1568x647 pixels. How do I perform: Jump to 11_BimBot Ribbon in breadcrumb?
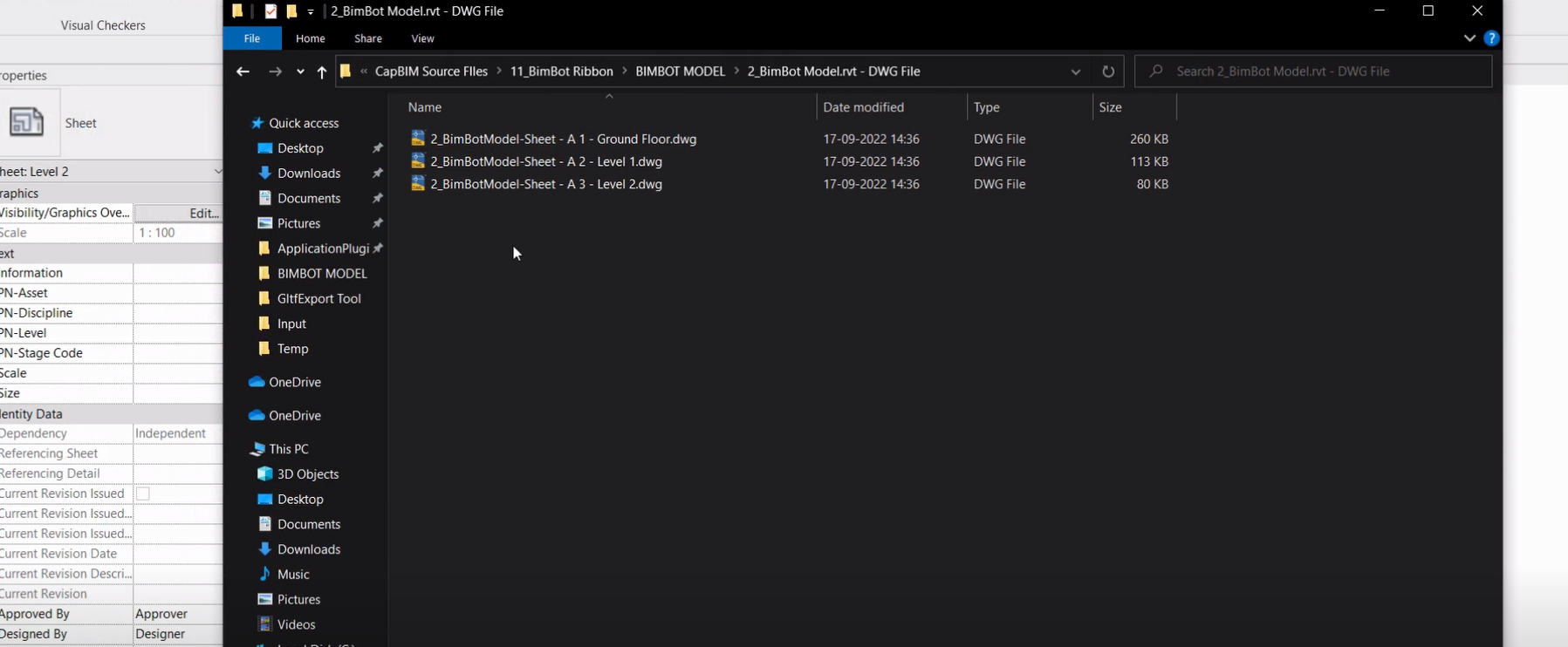tap(562, 72)
